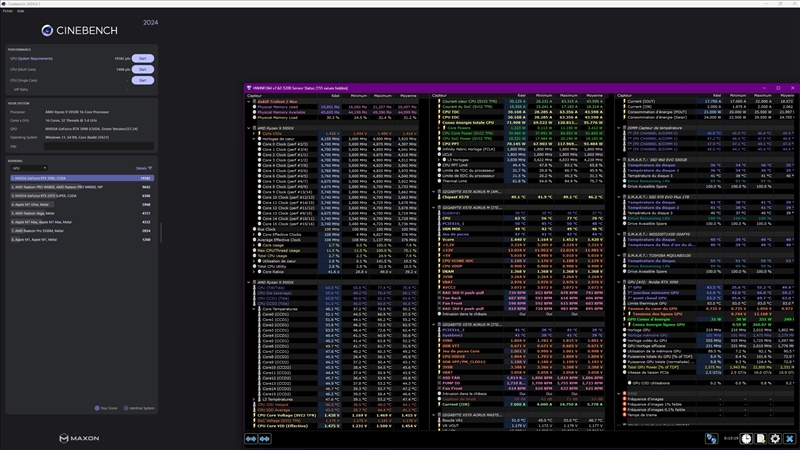Open HWiNFO sensor settings gear icon

click(775, 438)
